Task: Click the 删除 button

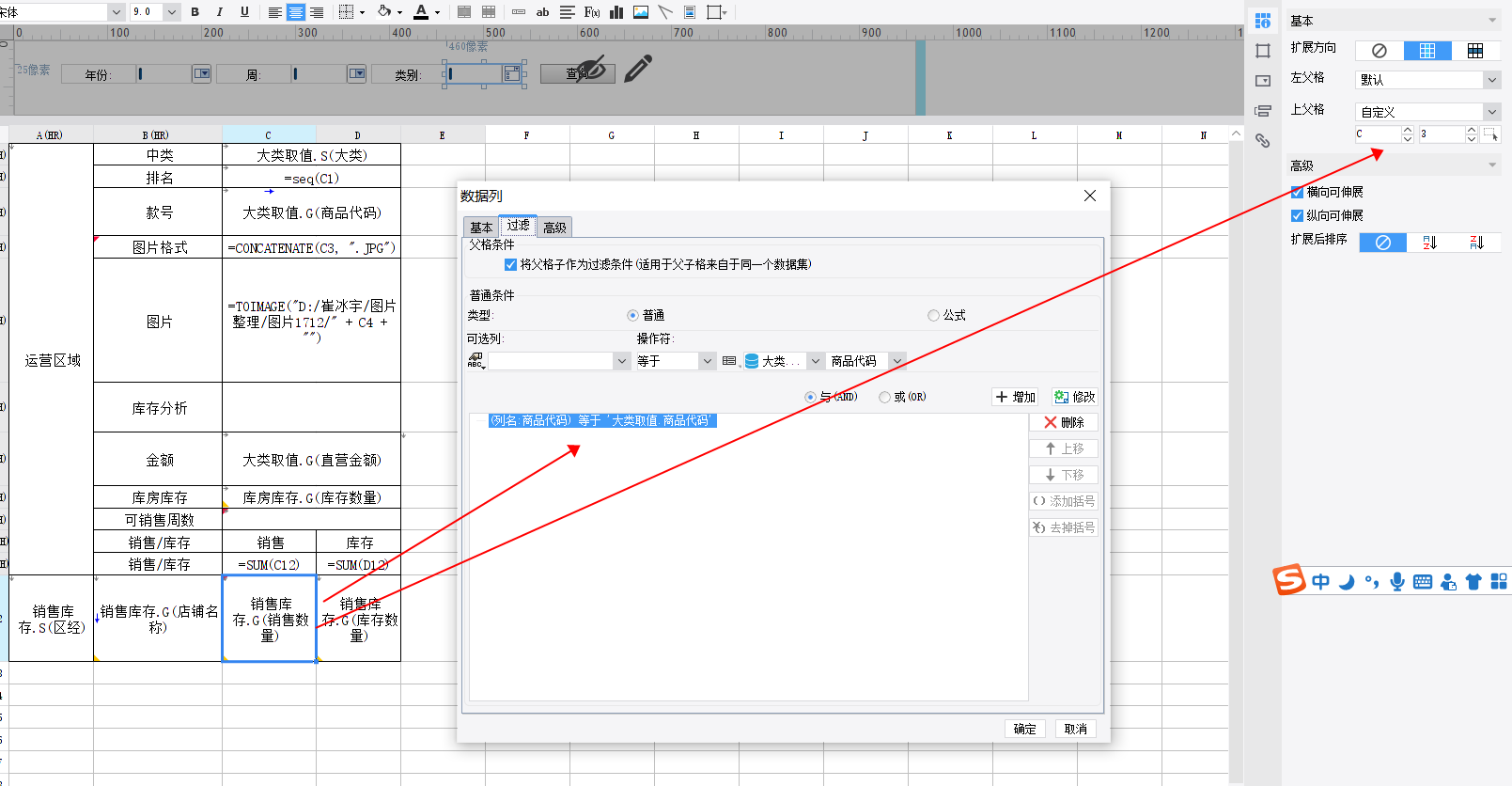Action: pyautogui.click(x=1064, y=423)
